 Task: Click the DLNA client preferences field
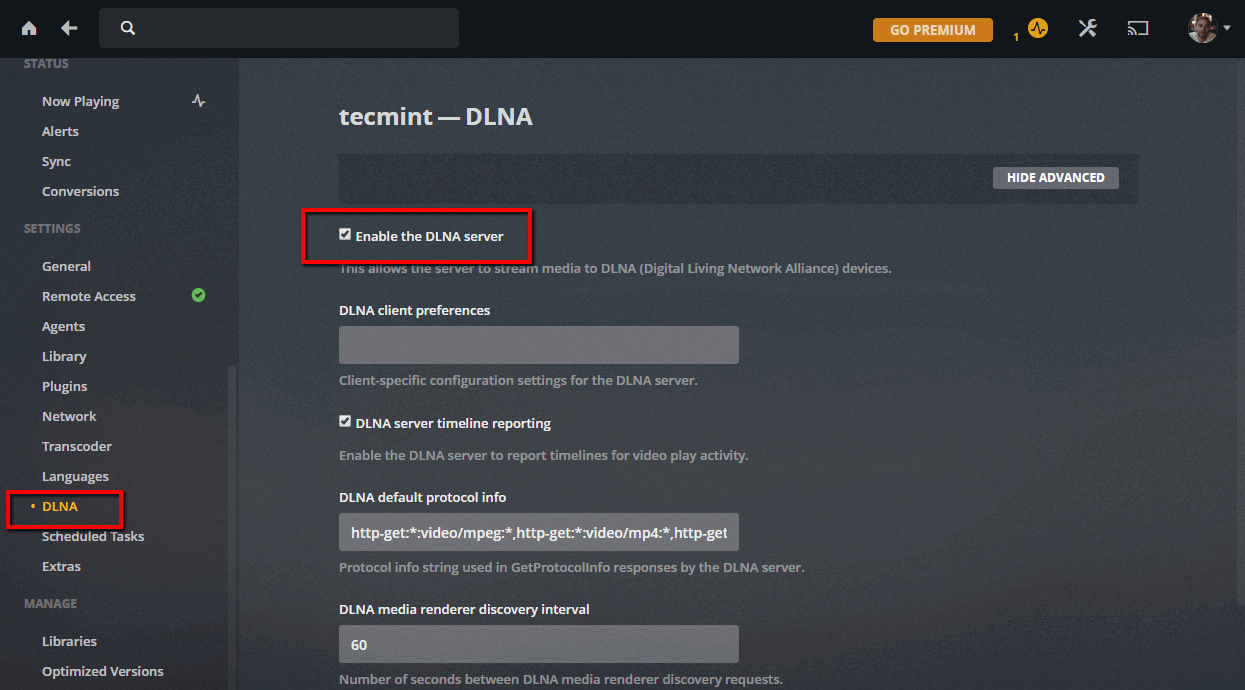(538, 345)
